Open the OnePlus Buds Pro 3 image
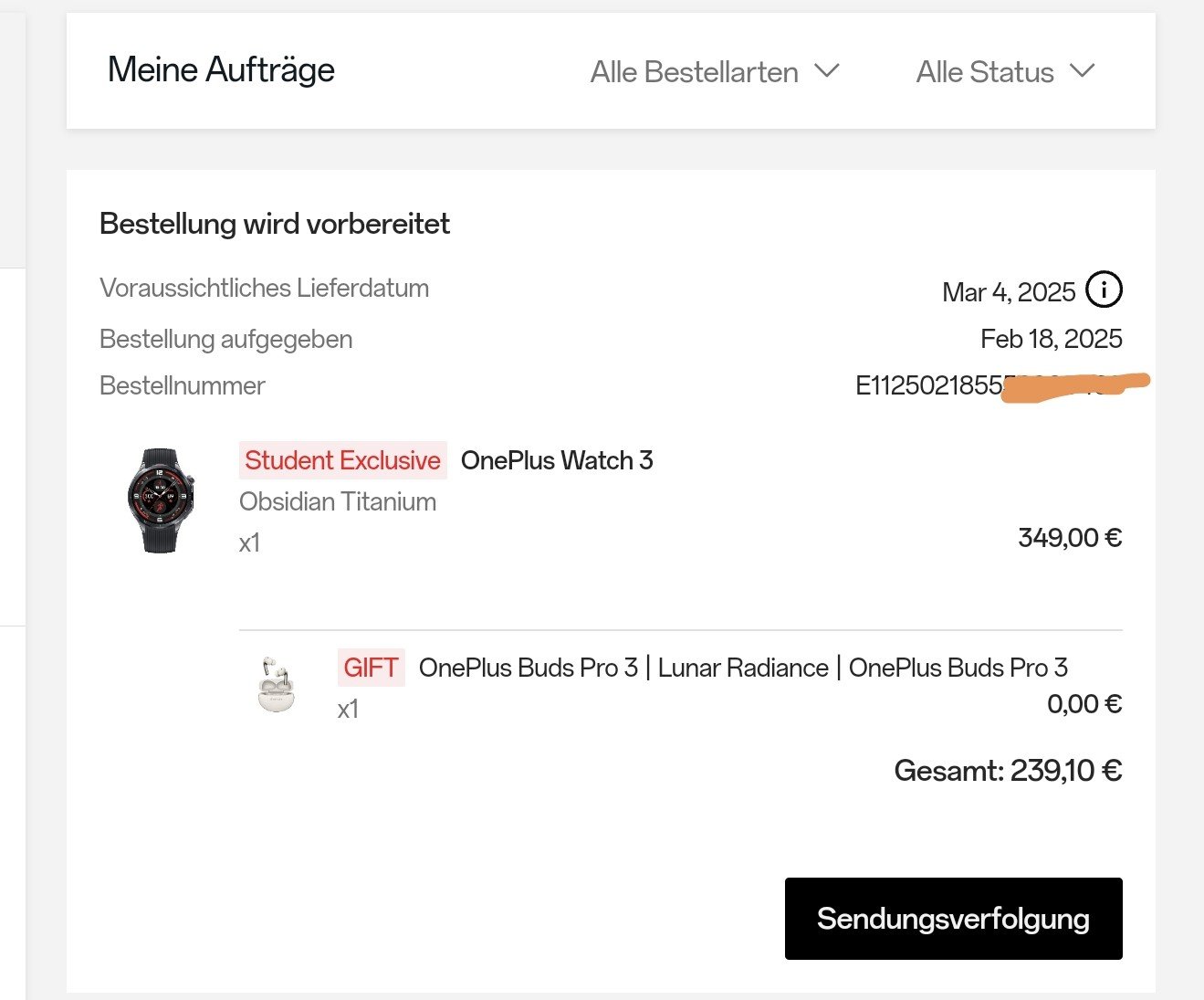 tap(276, 684)
